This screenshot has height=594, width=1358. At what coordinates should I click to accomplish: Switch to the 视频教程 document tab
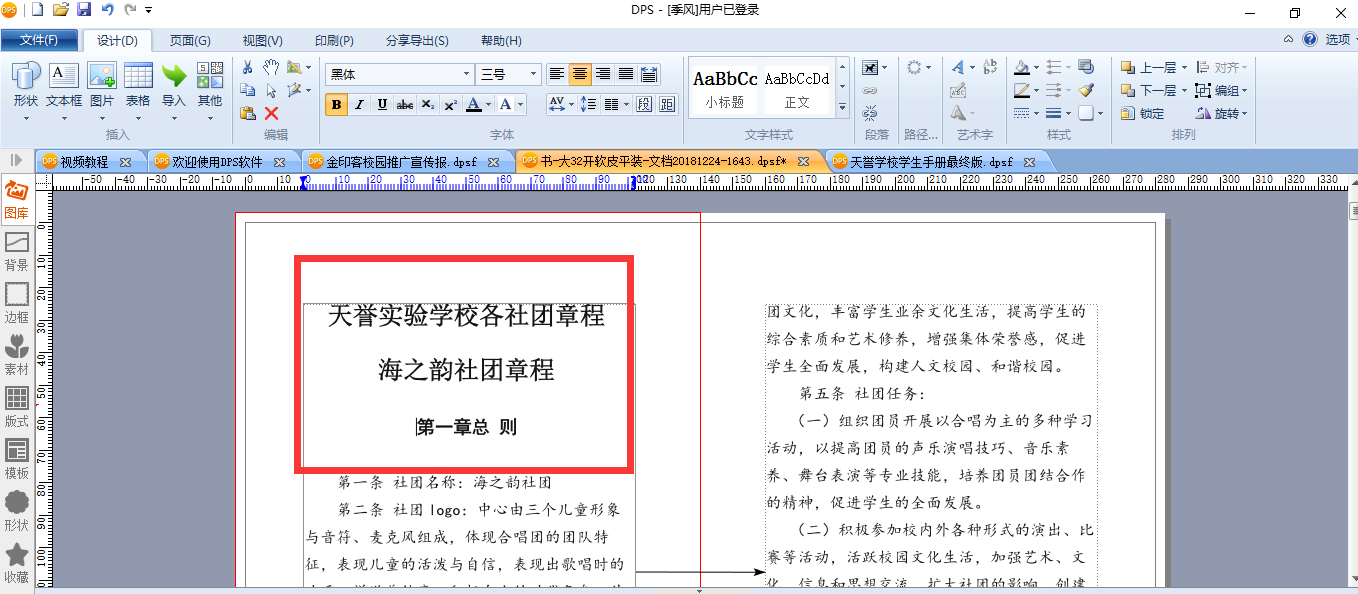(x=84, y=161)
